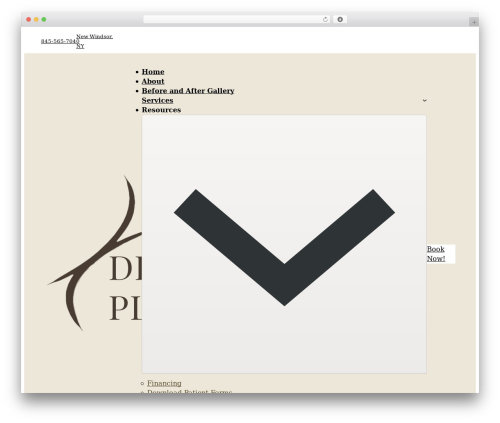Open the New Windsor, NY location link
This screenshot has height=423, width=500.
pos(94,41)
